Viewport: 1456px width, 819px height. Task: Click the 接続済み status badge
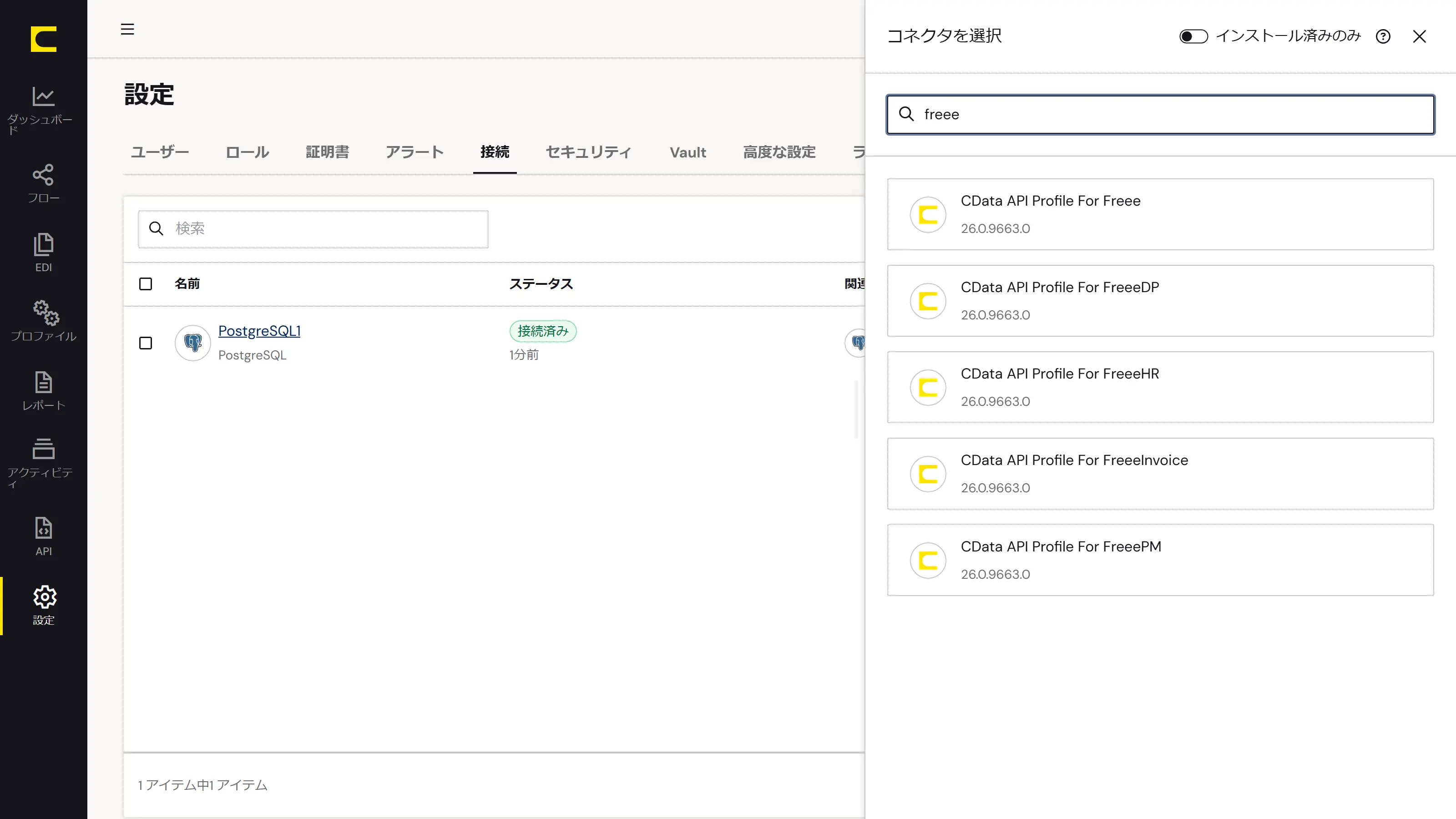pyautogui.click(x=543, y=331)
